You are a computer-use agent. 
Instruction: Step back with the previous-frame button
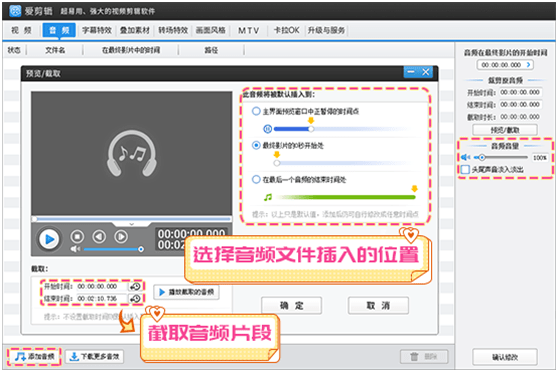point(99,236)
